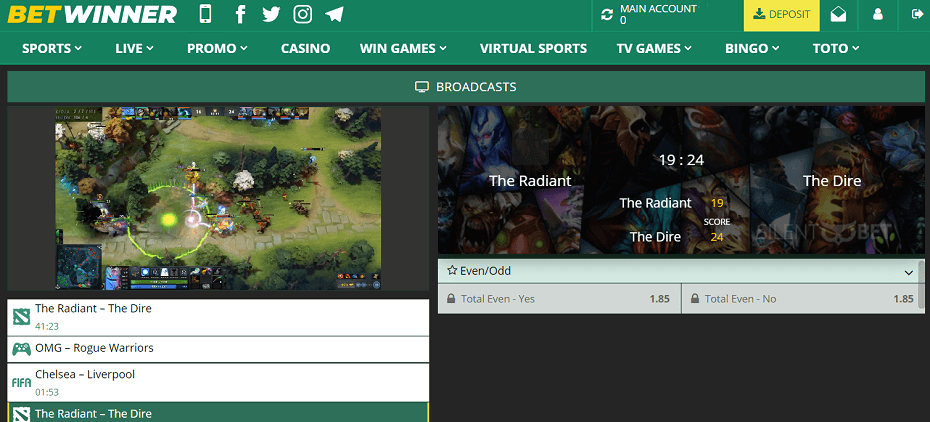Image resolution: width=930 pixels, height=422 pixels.
Task: Collapse the Even/Odd market chevron
Action: tap(909, 273)
